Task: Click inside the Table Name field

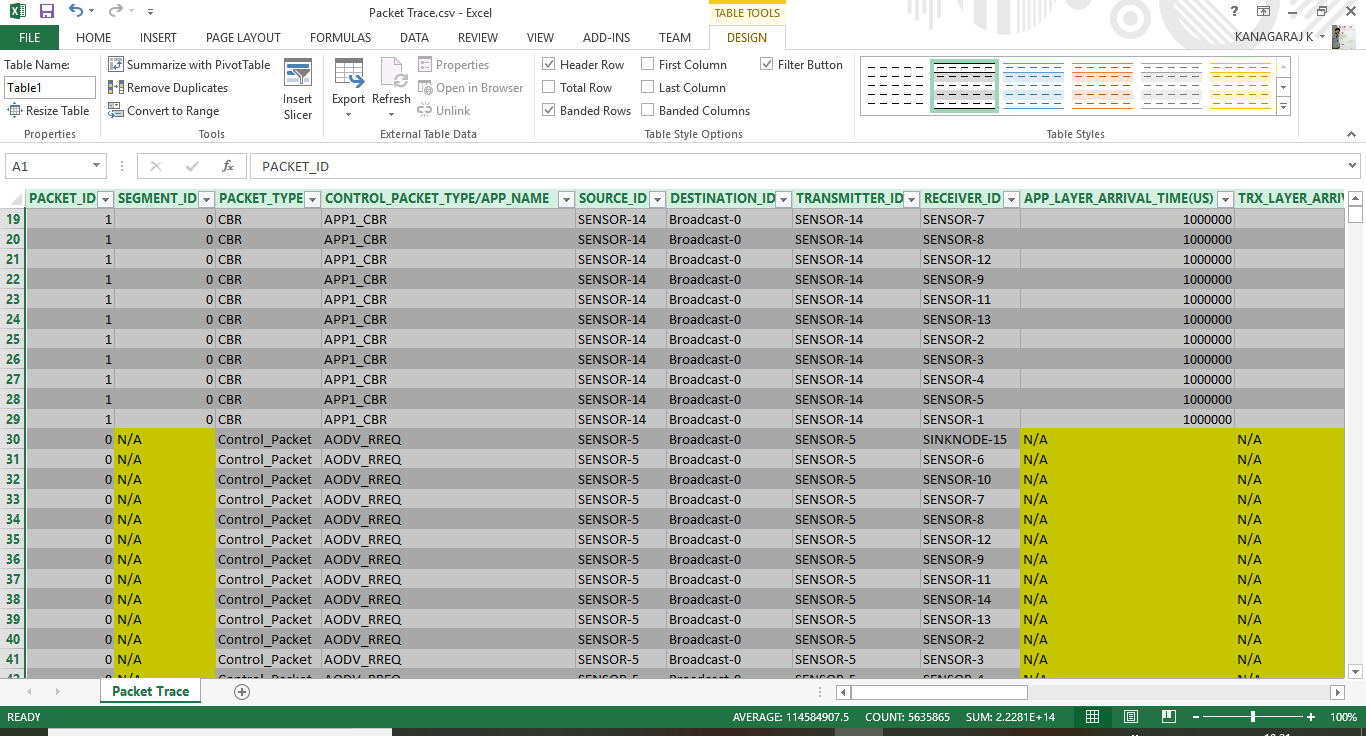Action: pyautogui.click(x=49, y=87)
